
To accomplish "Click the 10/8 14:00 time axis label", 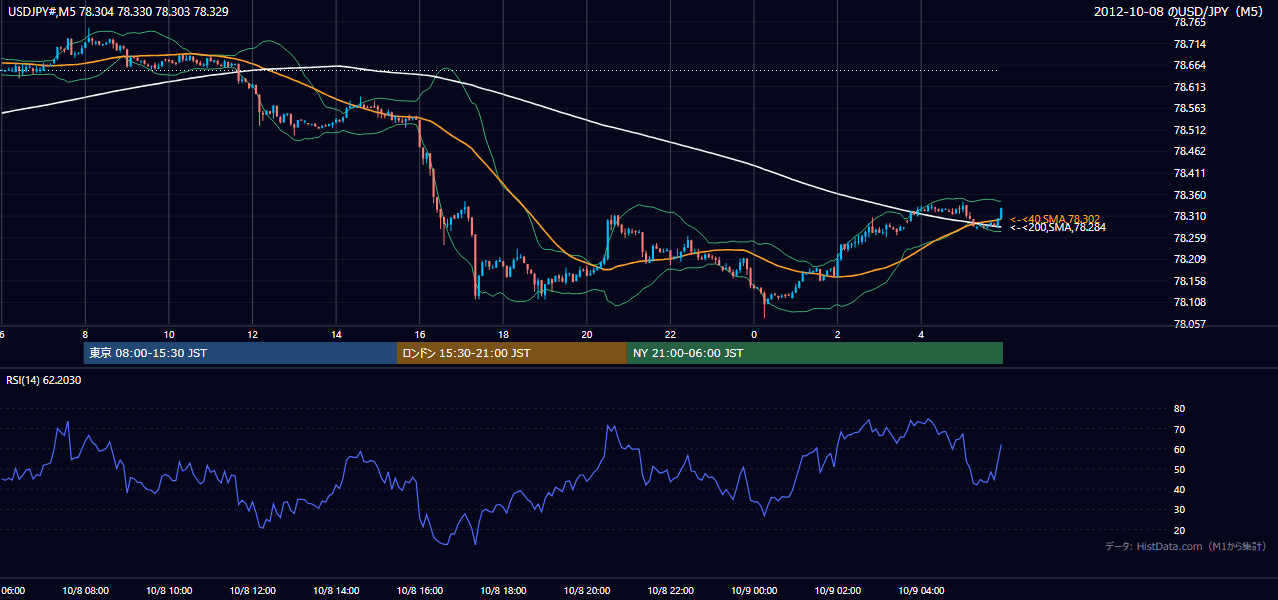I will coord(336,591).
